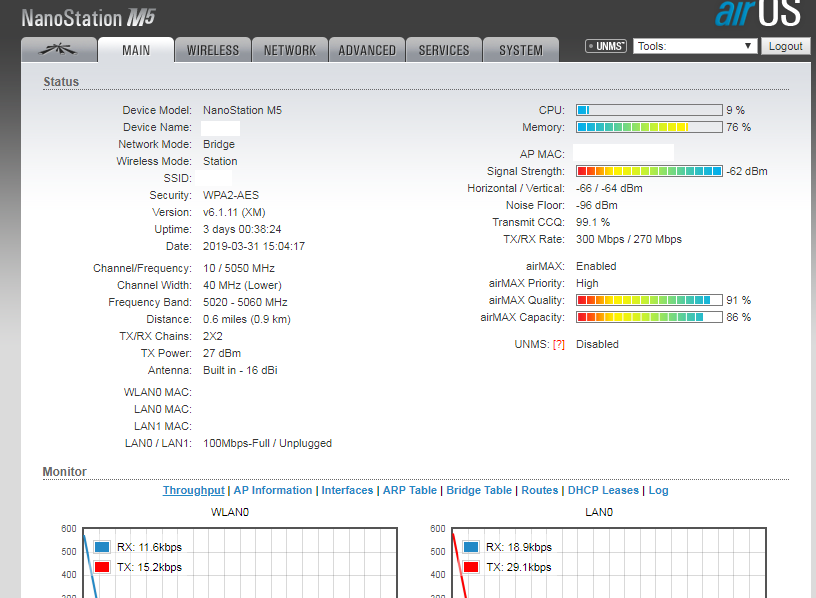Click the UNMS help [?] link

[558, 345]
